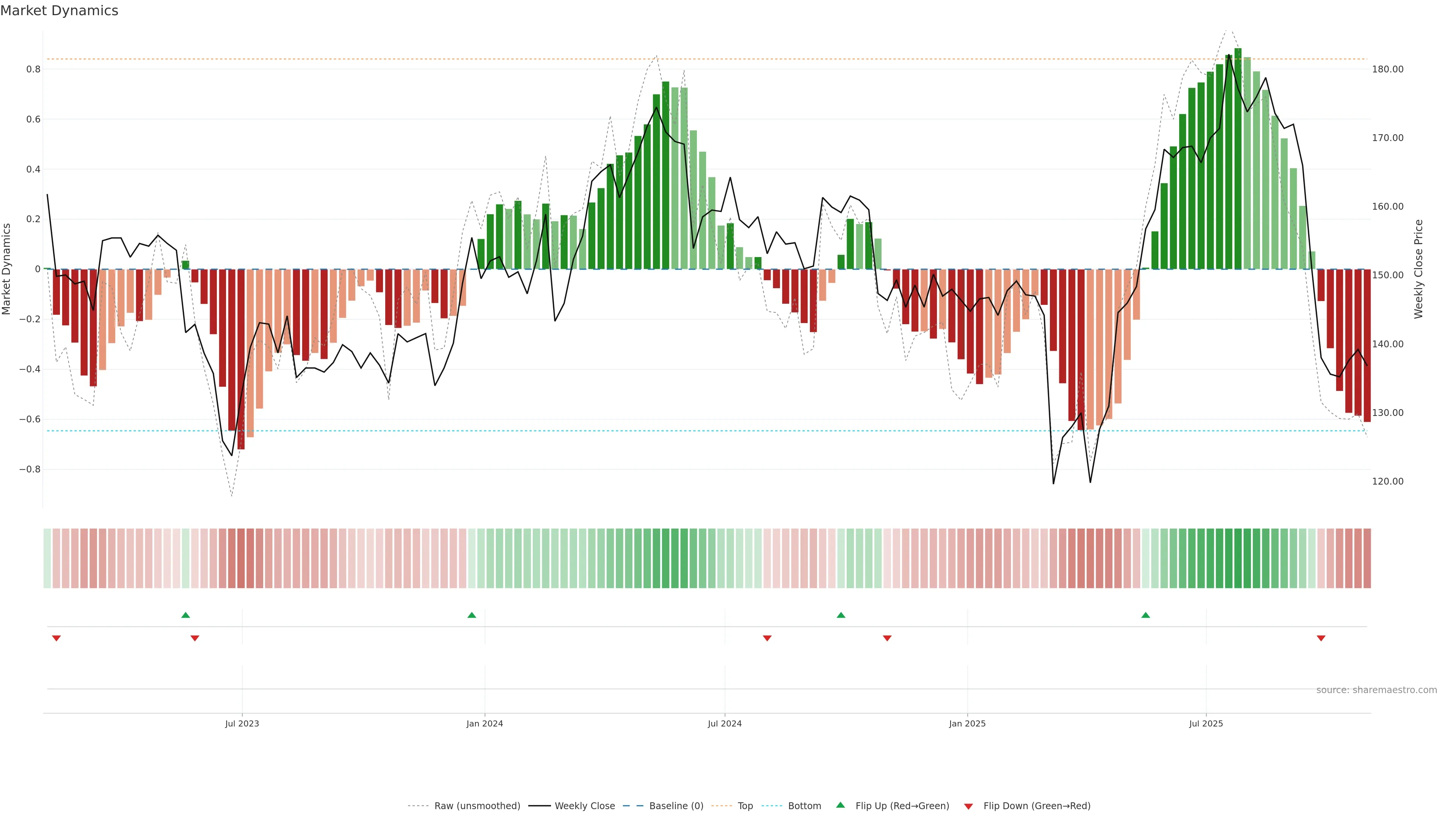Click the Jul 2023 axis label
The width and height of the screenshot is (1456, 819).
coord(242,723)
